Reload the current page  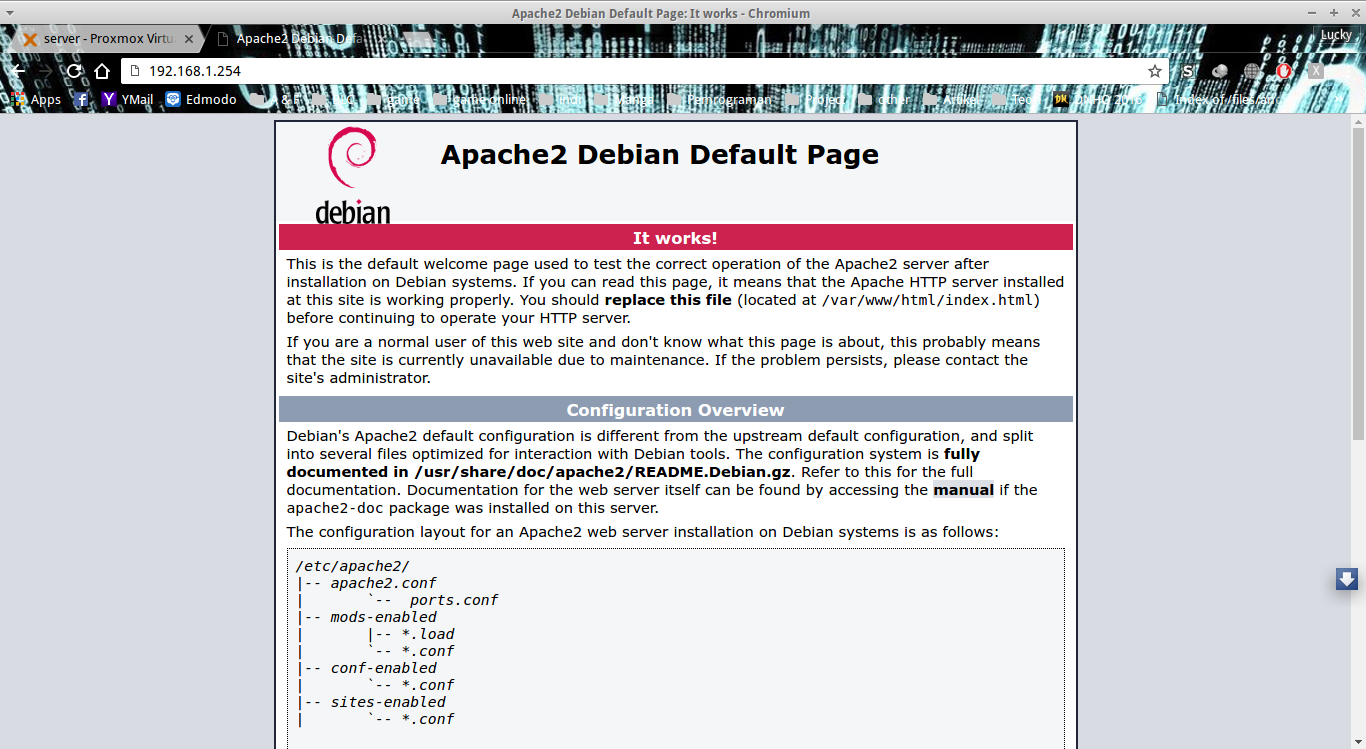coord(73,71)
